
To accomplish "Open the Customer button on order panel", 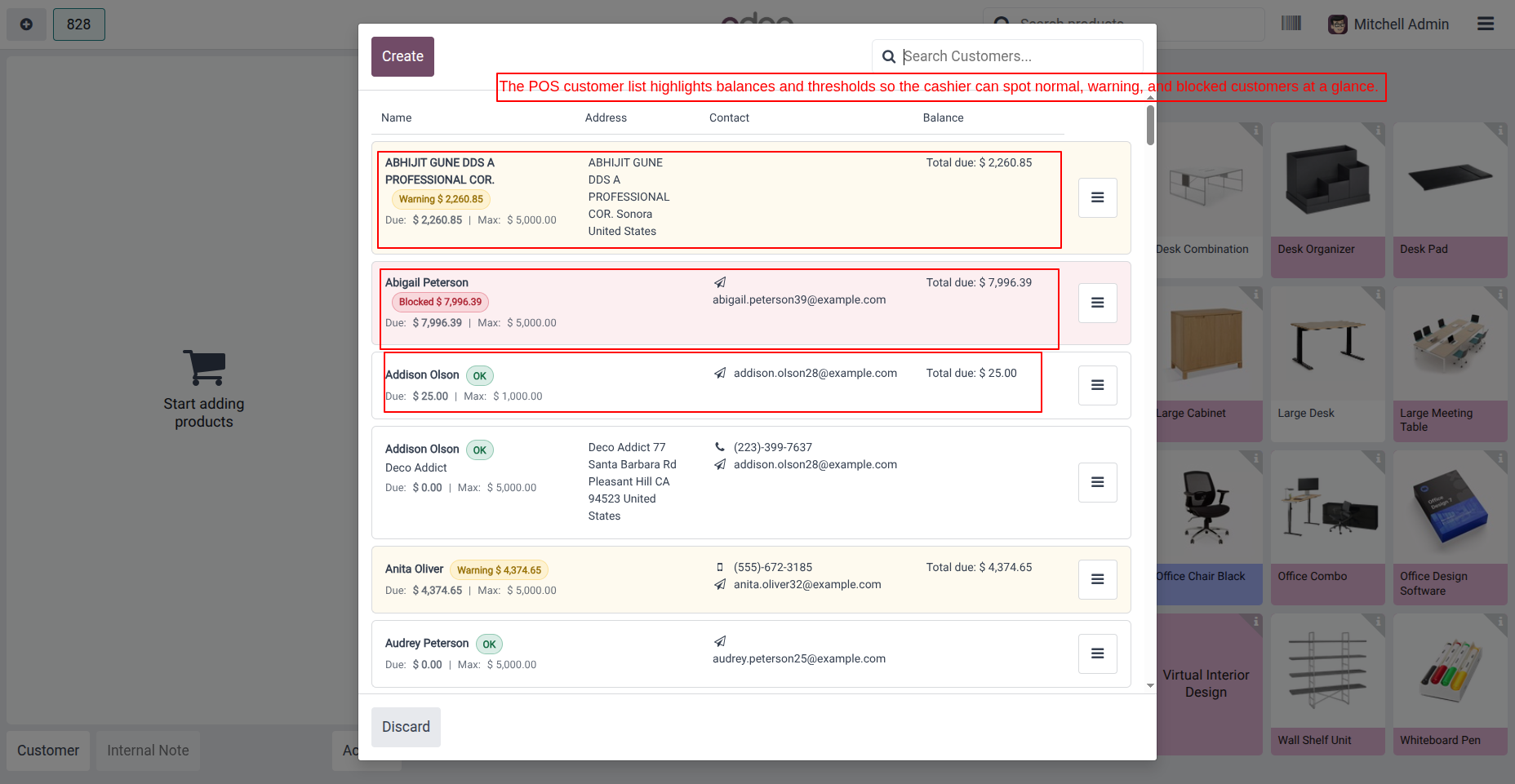I will coord(48,751).
